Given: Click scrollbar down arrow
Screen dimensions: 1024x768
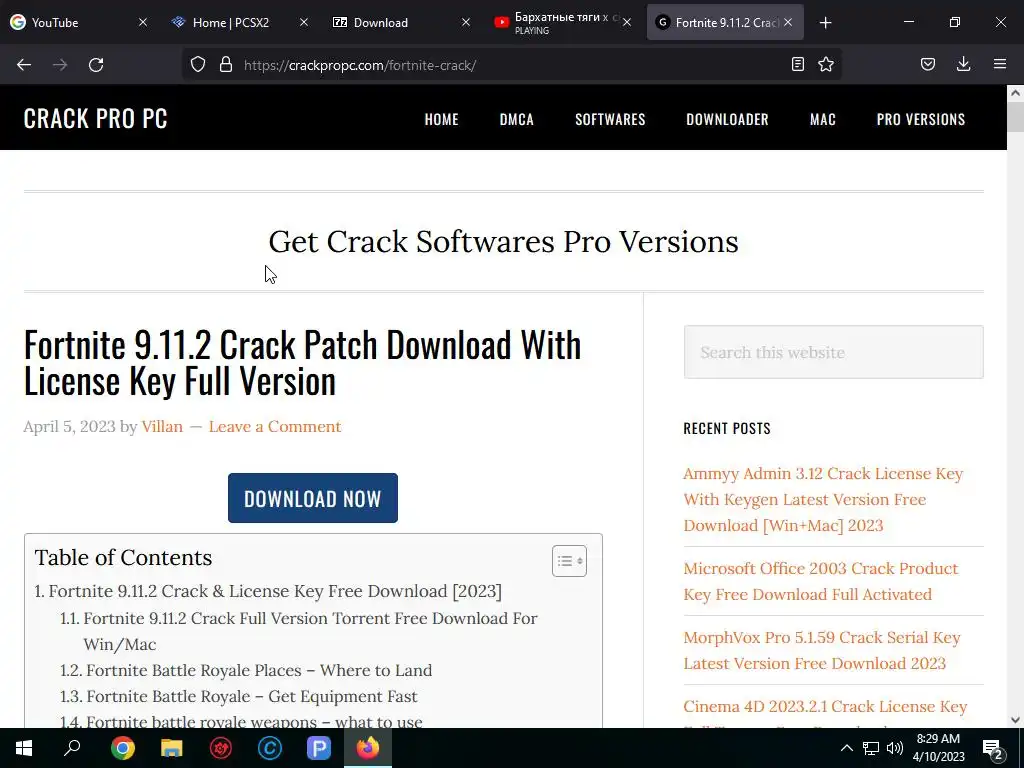Looking at the screenshot, I should coord(1016,720).
